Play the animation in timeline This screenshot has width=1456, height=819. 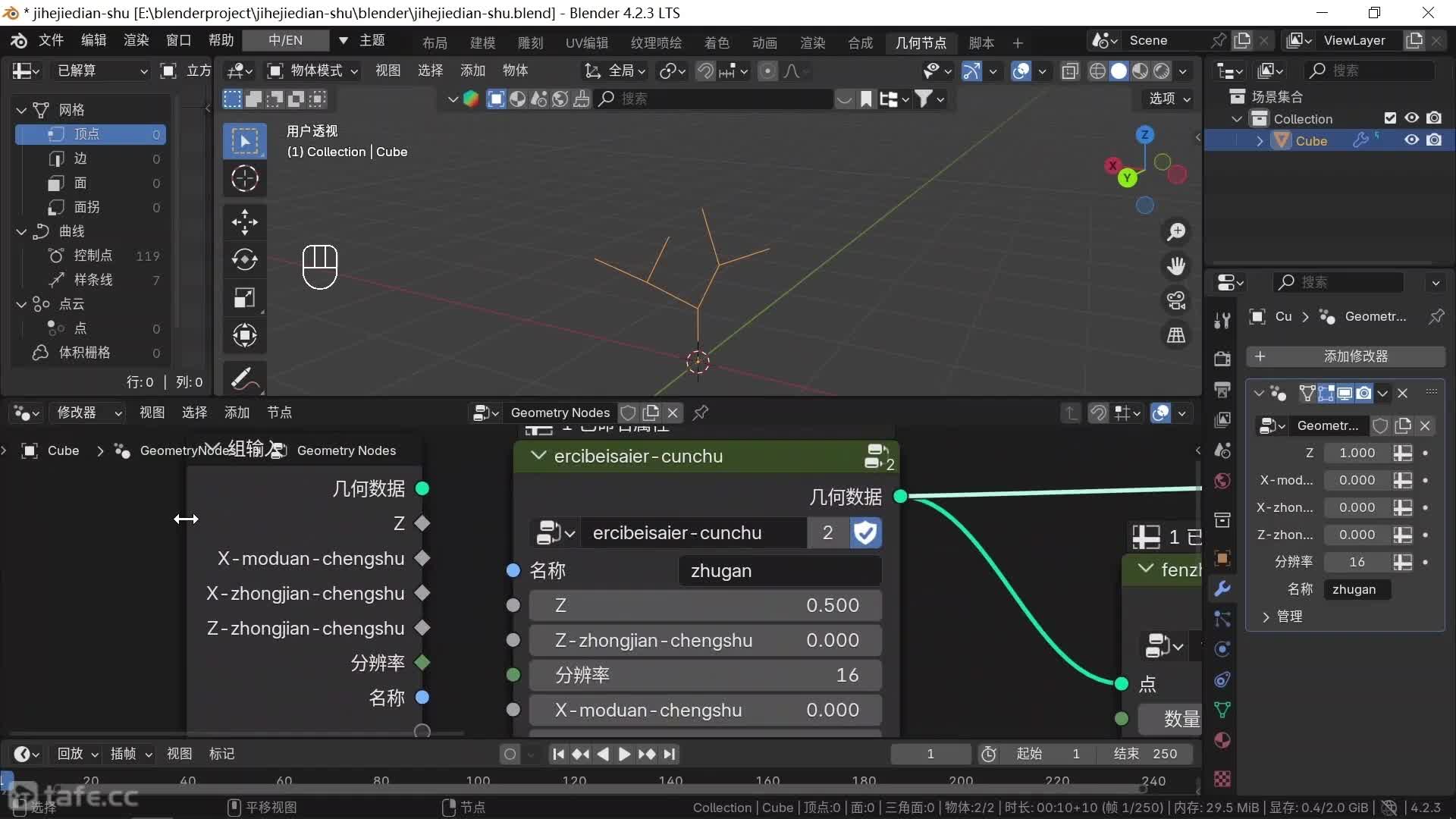[623, 754]
